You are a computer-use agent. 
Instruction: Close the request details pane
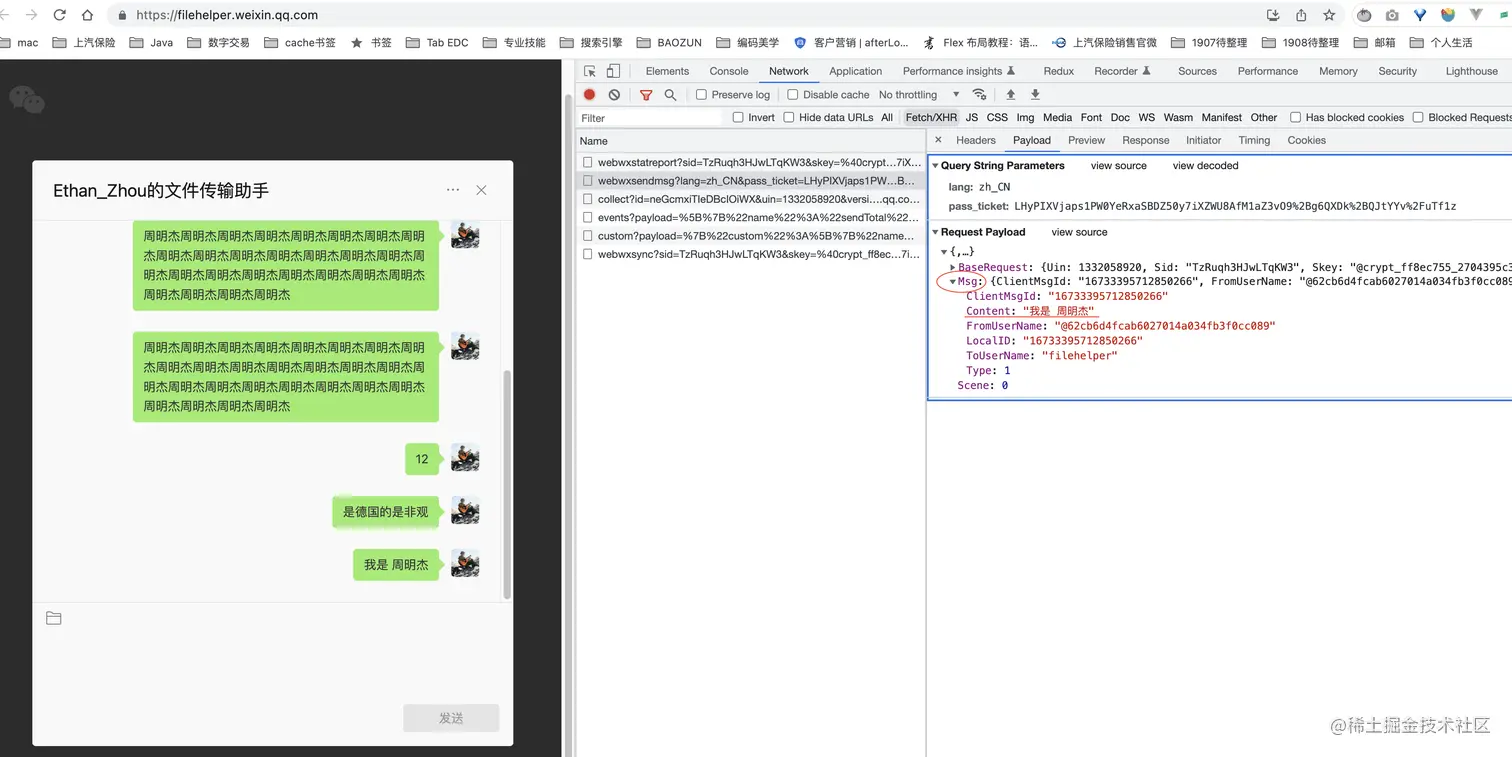point(938,140)
